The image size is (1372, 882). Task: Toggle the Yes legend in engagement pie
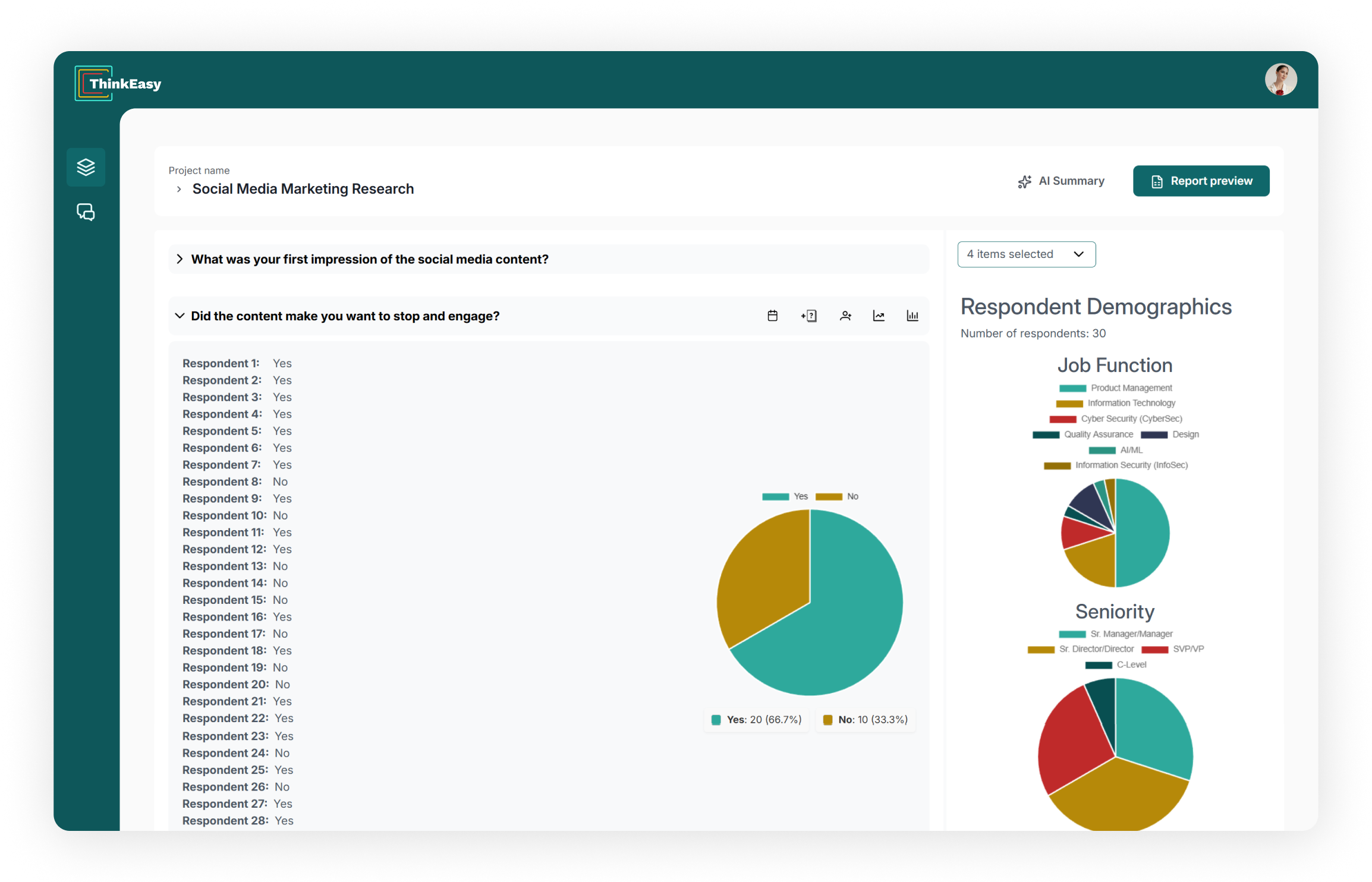(784, 496)
